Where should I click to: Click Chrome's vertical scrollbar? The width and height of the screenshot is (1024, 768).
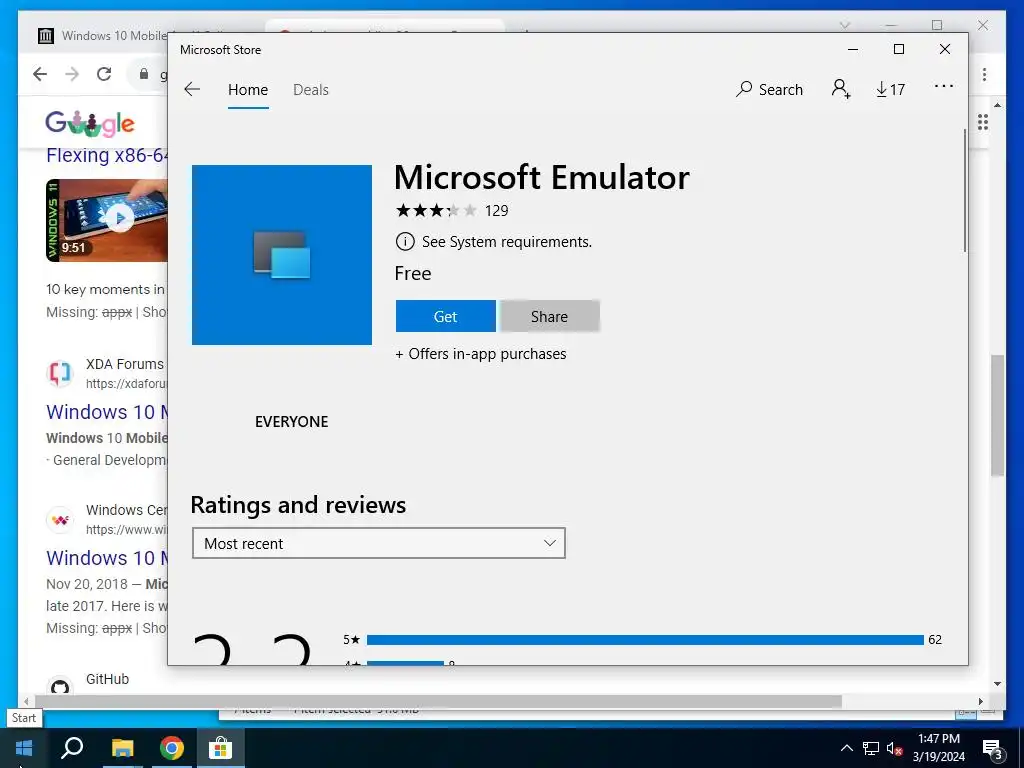point(997,415)
